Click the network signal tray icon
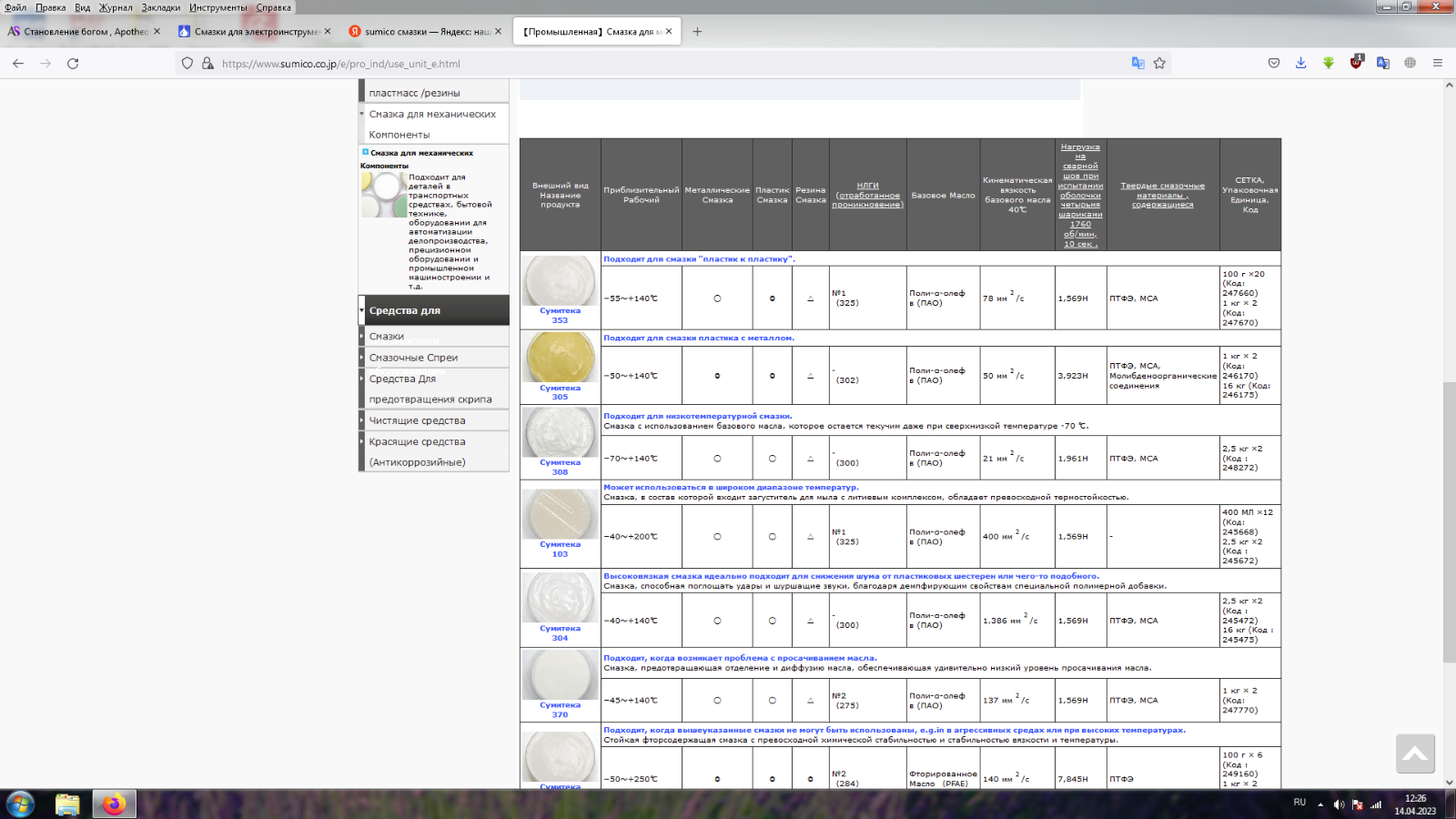1456x819 pixels. pyautogui.click(x=1376, y=804)
